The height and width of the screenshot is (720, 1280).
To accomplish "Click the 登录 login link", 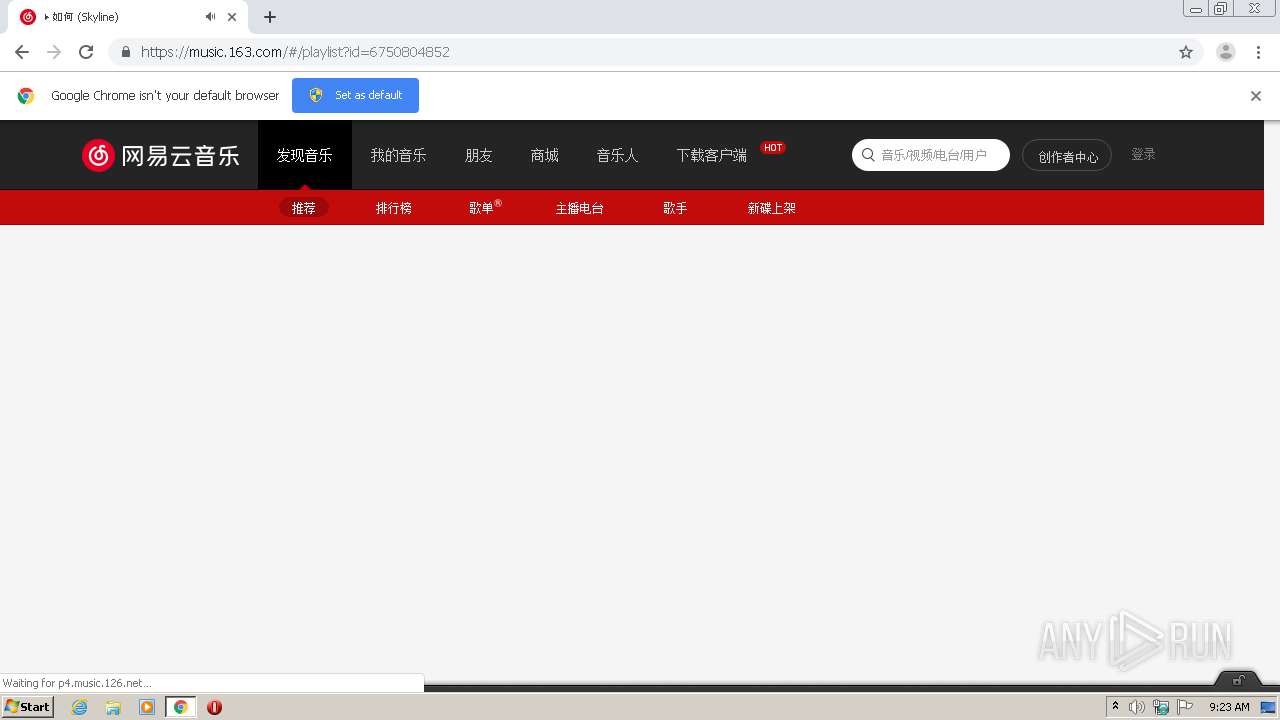I will [x=1143, y=154].
